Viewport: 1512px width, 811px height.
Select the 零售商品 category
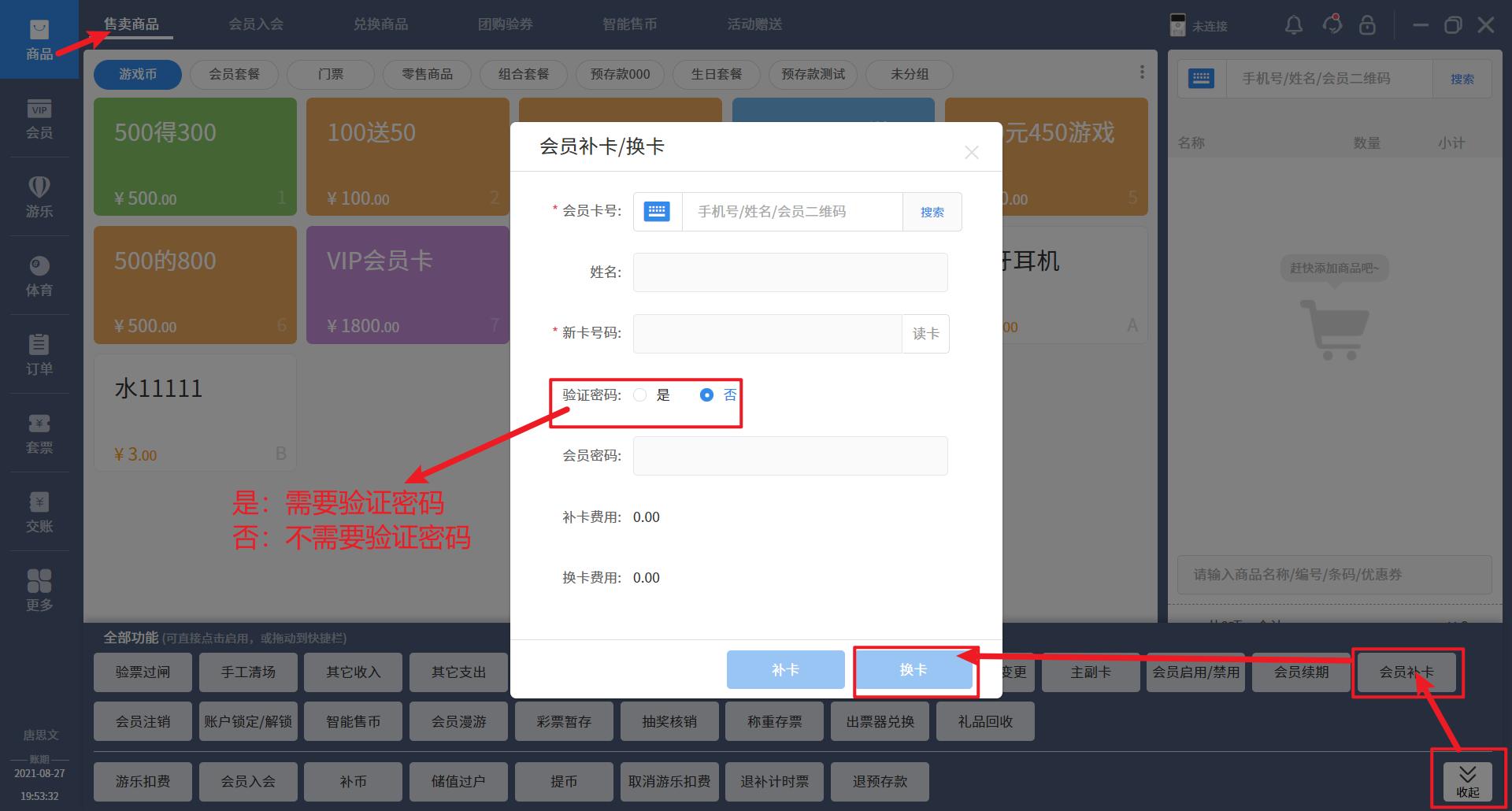pyautogui.click(x=427, y=74)
